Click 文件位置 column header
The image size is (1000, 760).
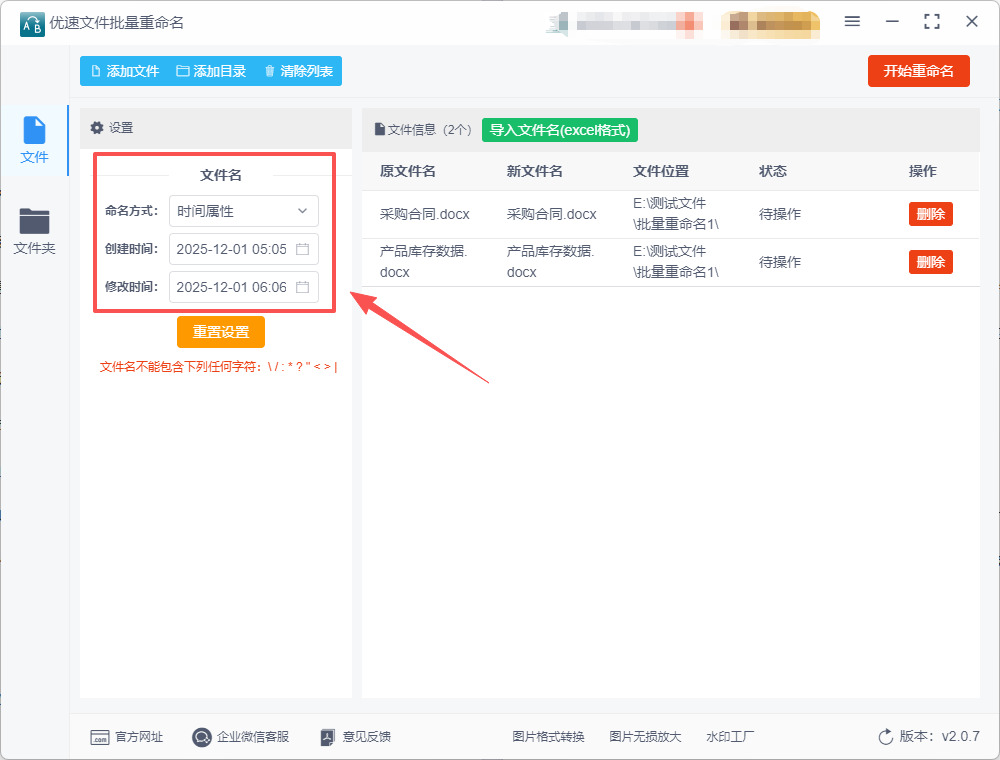click(661, 171)
